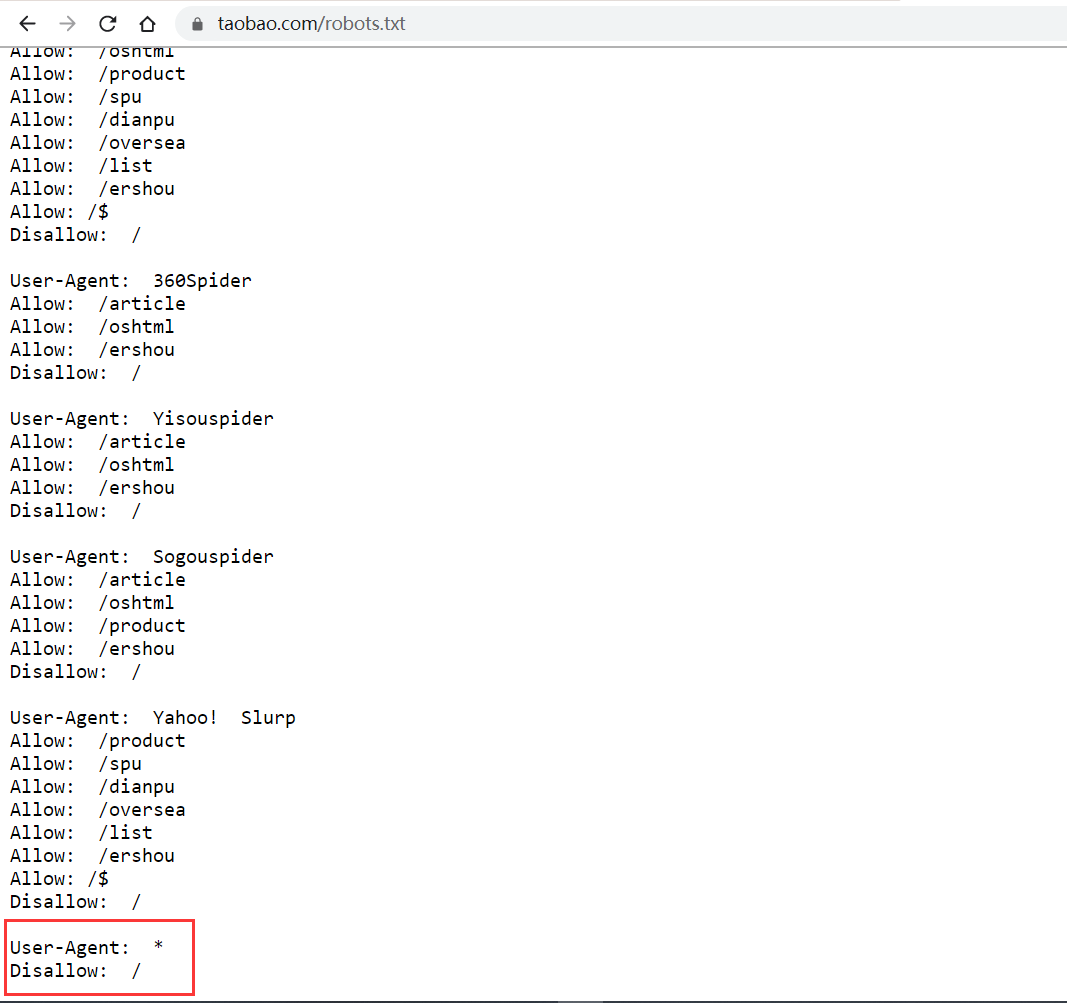Select the text 'User-Agent: 360Spider'

tap(131, 280)
